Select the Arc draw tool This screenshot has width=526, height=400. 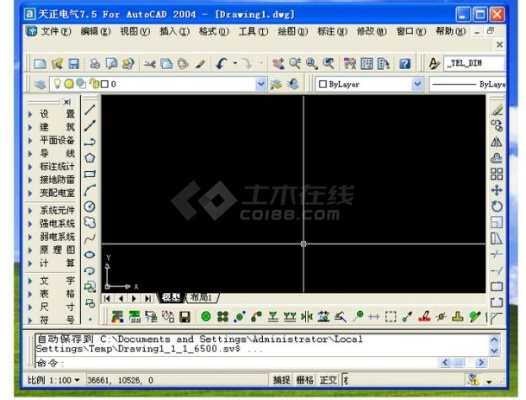click(x=90, y=190)
